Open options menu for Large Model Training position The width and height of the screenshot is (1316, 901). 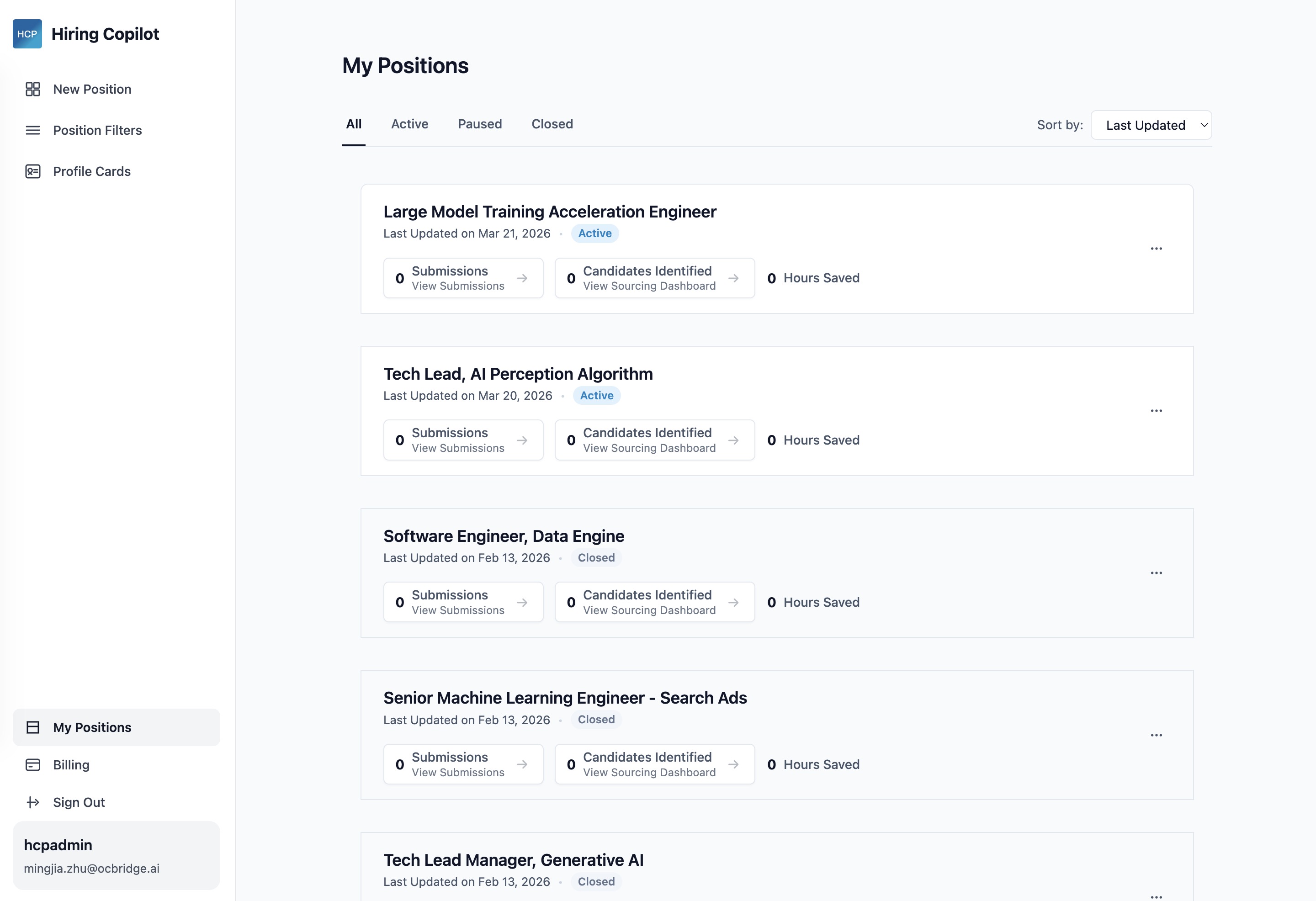1157,248
